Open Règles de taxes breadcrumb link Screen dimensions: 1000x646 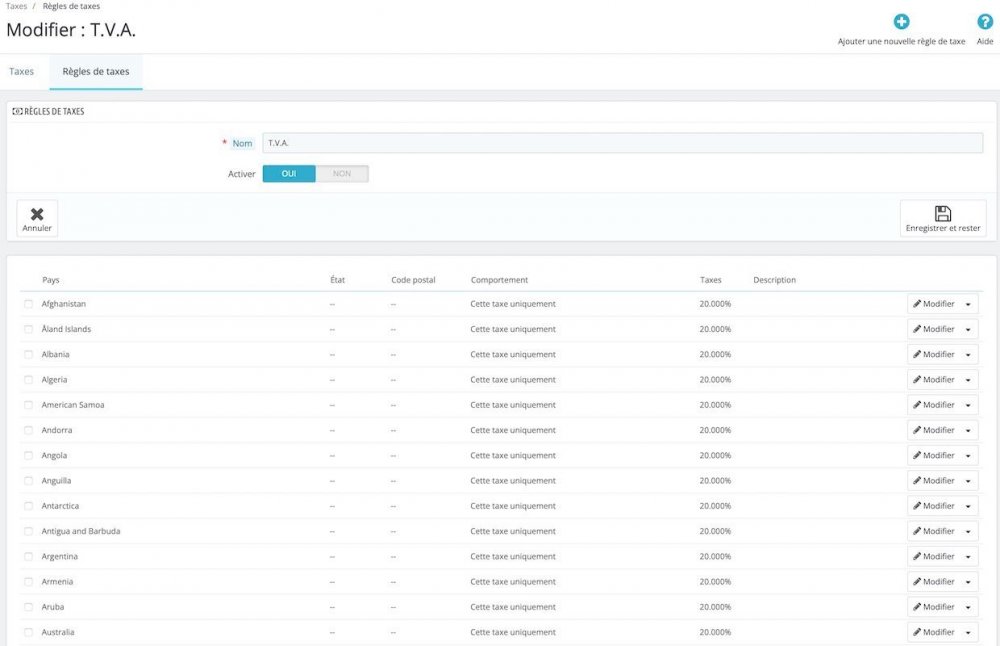71,6
